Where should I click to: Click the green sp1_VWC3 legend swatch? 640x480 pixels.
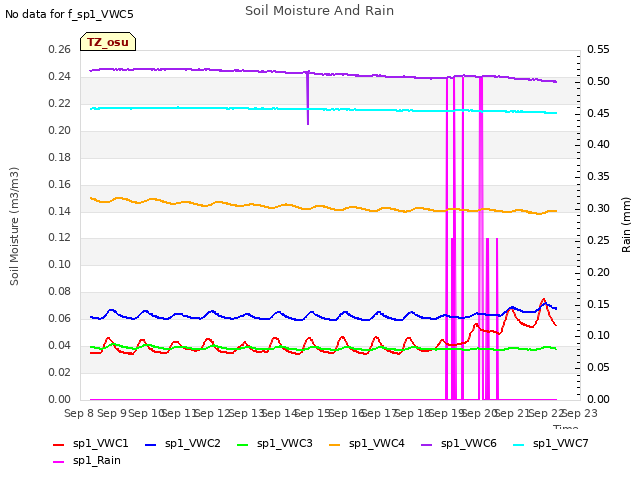(243, 444)
